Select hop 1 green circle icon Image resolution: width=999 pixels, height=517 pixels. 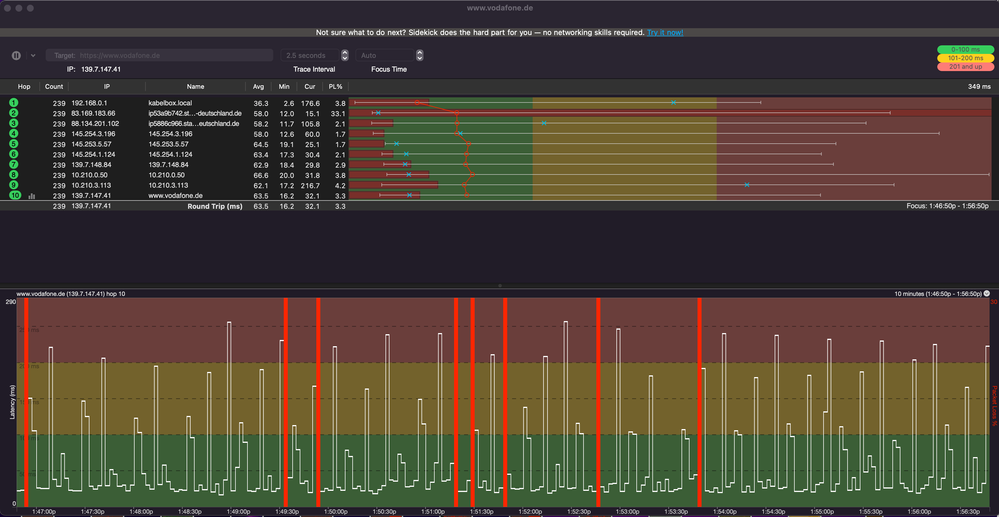[x=14, y=103]
